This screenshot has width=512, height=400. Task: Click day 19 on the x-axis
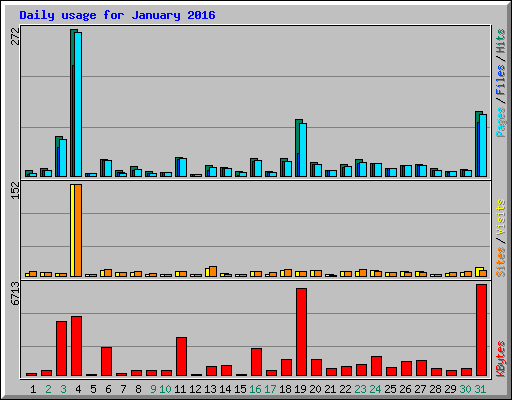tap(300, 389)
